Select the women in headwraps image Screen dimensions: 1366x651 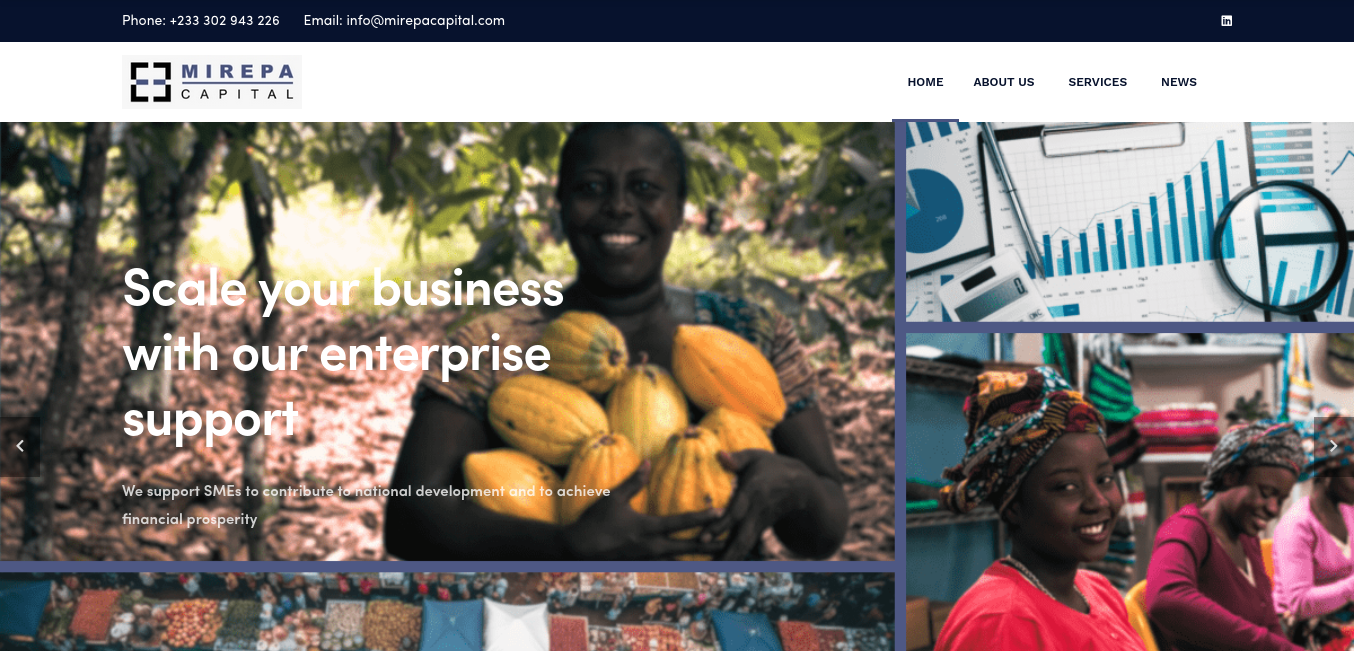pyautogui.click(x=1130, y=492)
